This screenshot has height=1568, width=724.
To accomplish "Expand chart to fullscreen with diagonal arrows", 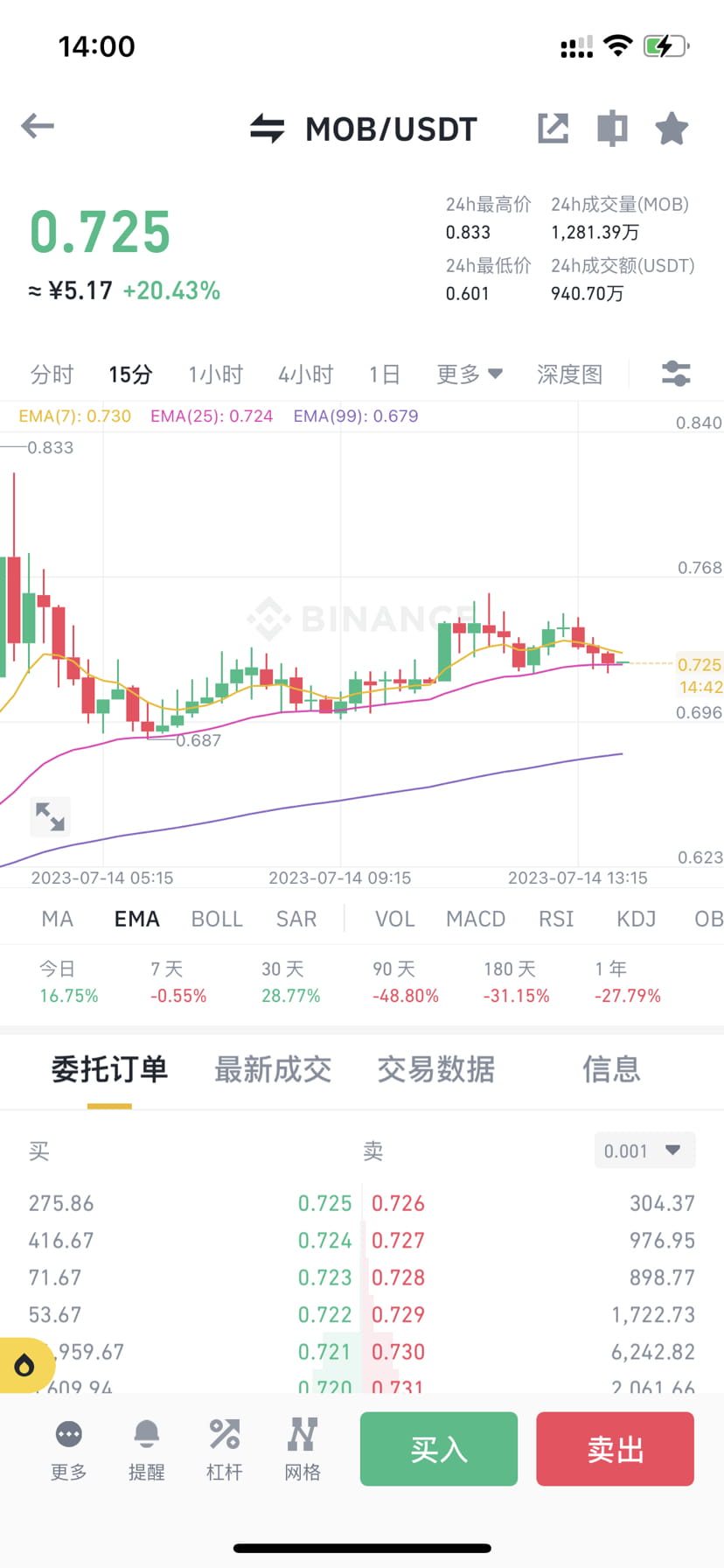I will pos(50,816).
